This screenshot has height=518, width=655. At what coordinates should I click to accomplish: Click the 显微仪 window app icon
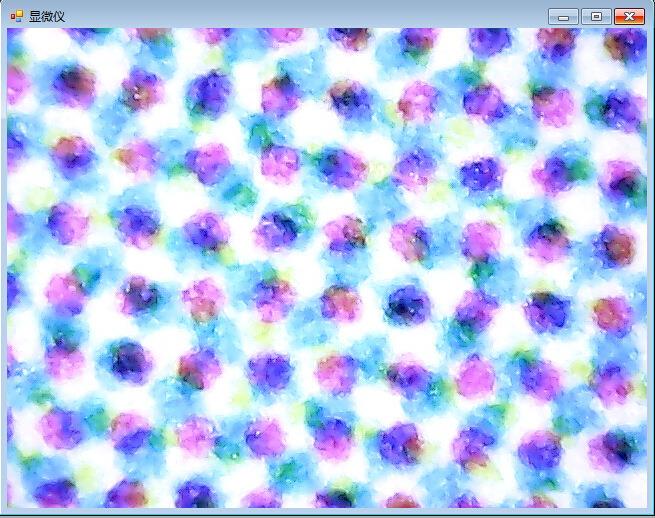[x=16, y=17]
